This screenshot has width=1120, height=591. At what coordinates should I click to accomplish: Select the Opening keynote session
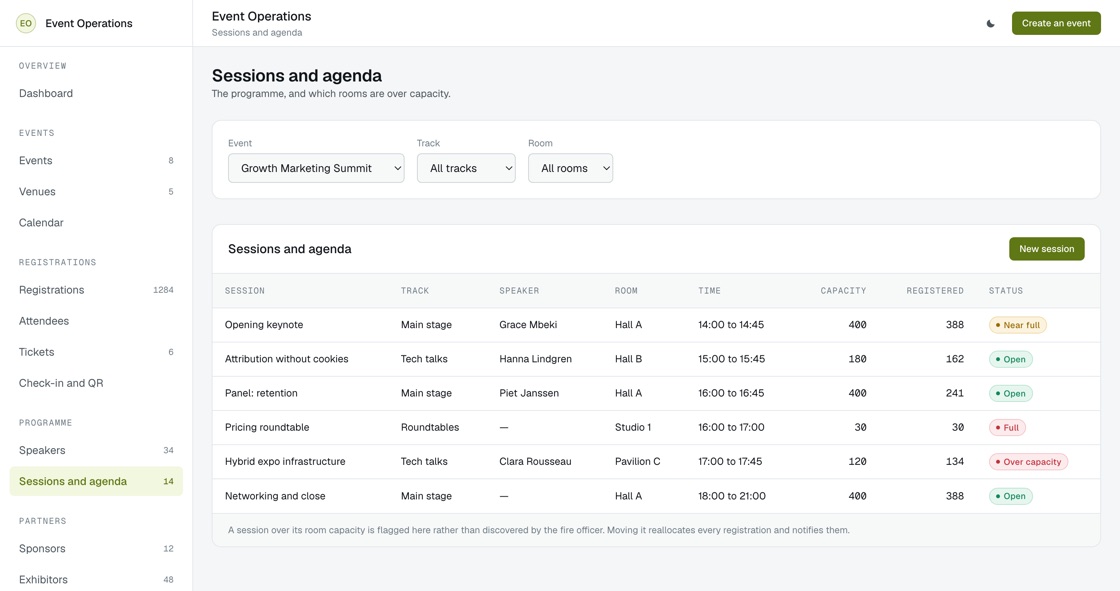pos(264,325)
